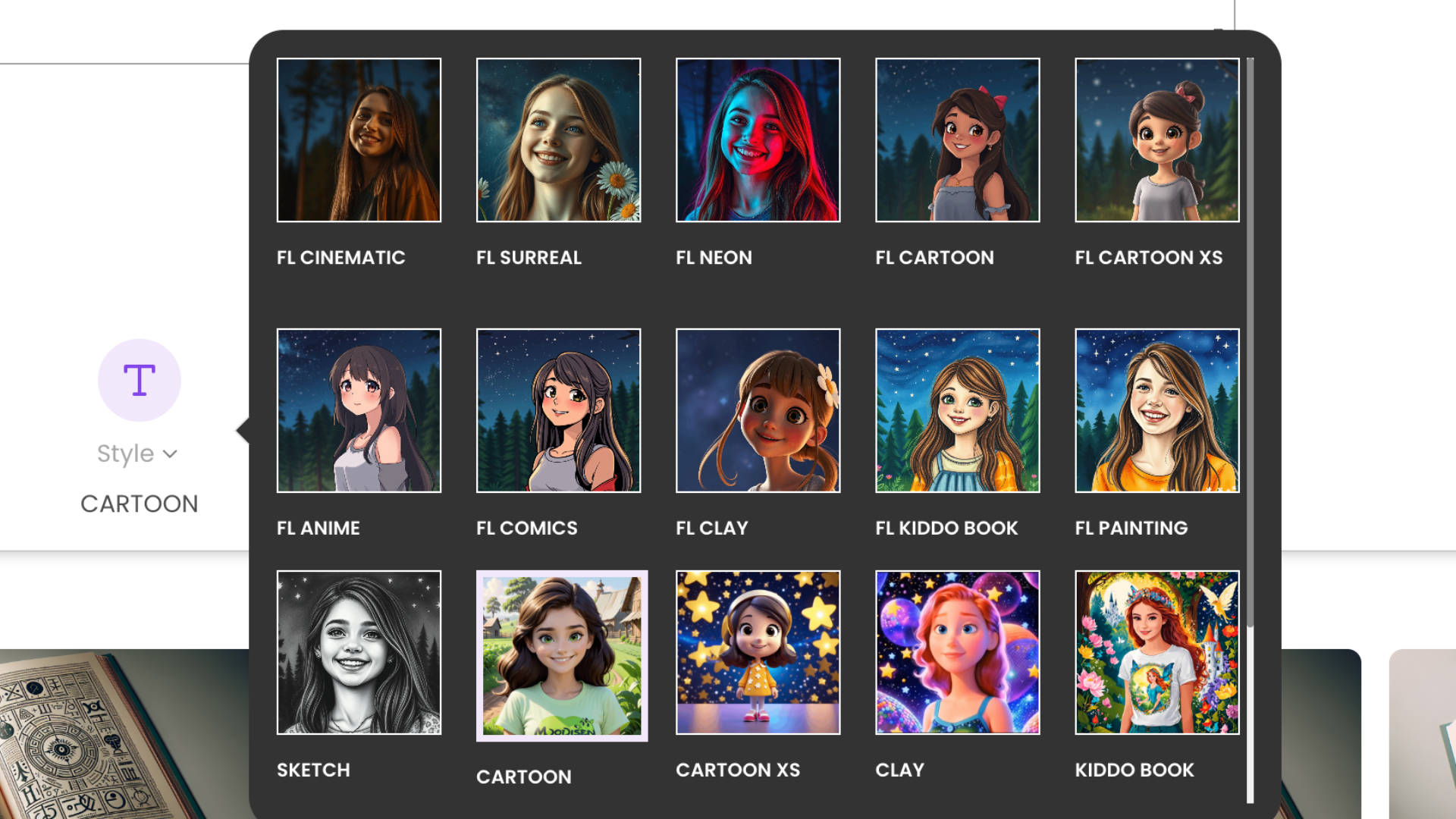Screen dimensions: 1456x819
Task: Select FL ANIME style thumbnail
Action: pos(359,410)
